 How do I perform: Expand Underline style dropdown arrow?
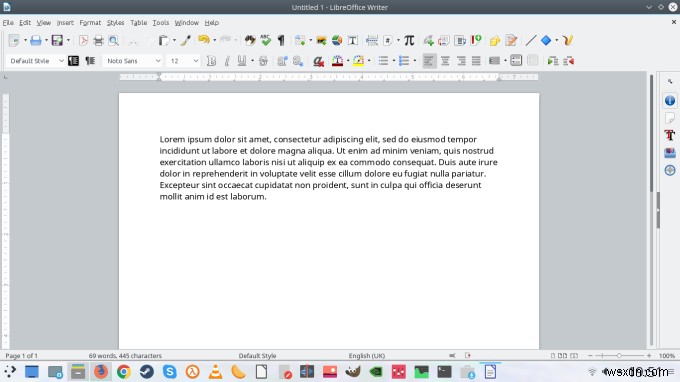click(x=252, y=61)
